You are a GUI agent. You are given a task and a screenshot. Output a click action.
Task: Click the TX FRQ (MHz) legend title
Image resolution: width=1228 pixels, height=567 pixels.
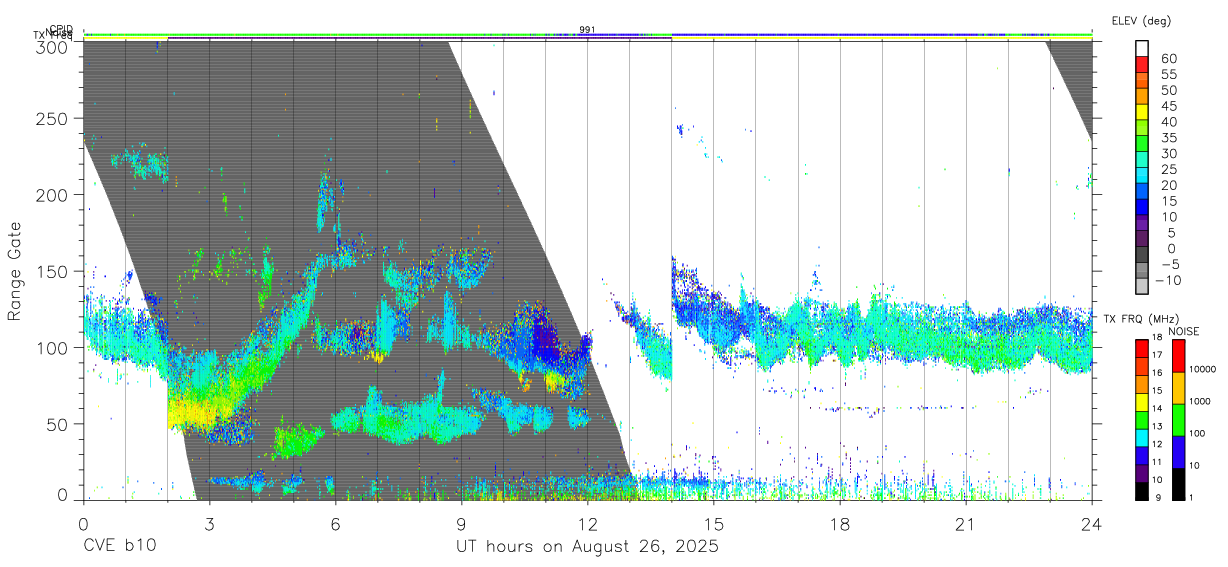pyautogui.click(x=1141, y=319)
